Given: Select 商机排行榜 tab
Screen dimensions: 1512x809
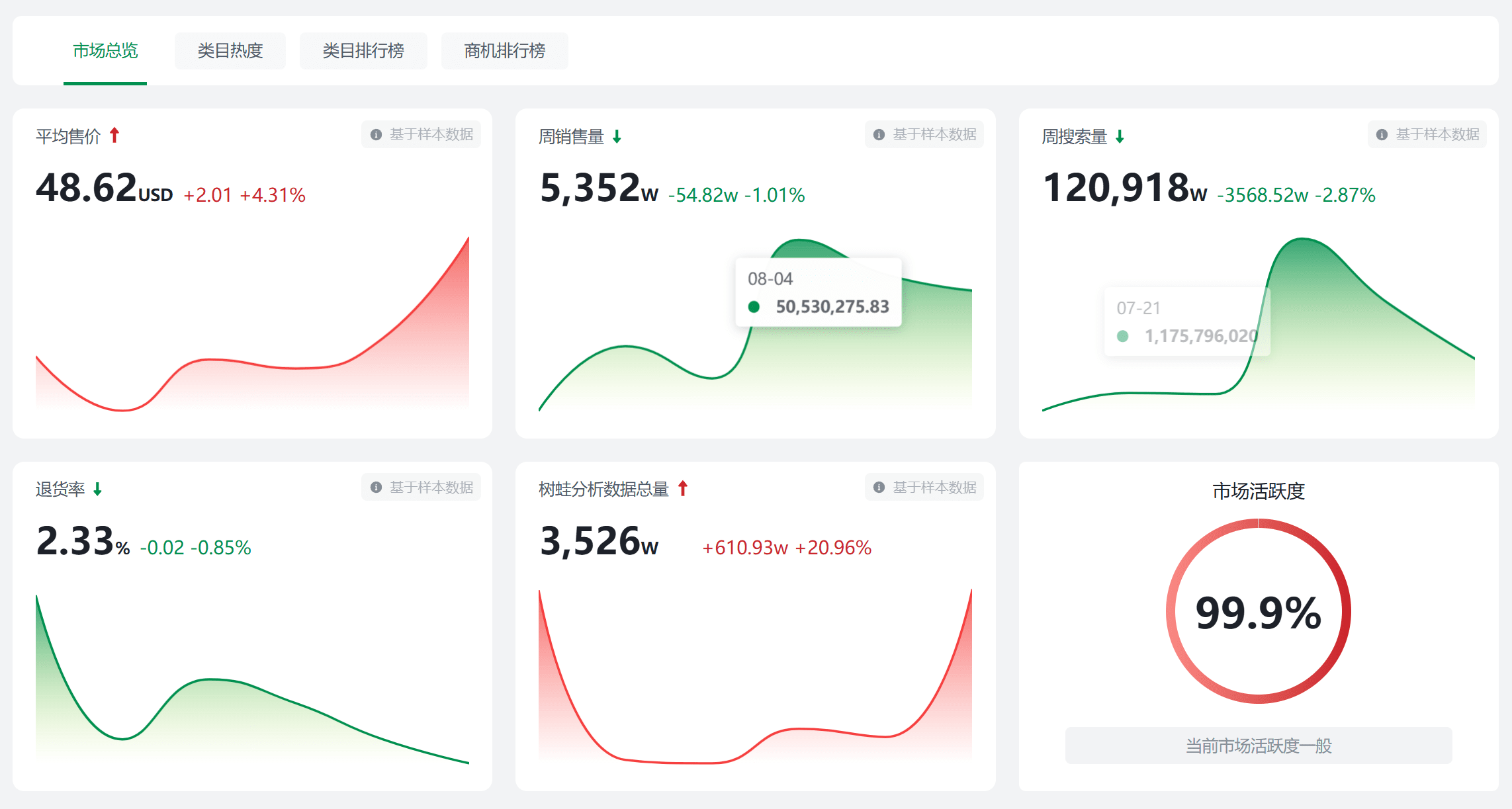Looking at the screenshot, I should tap(504, 51).
